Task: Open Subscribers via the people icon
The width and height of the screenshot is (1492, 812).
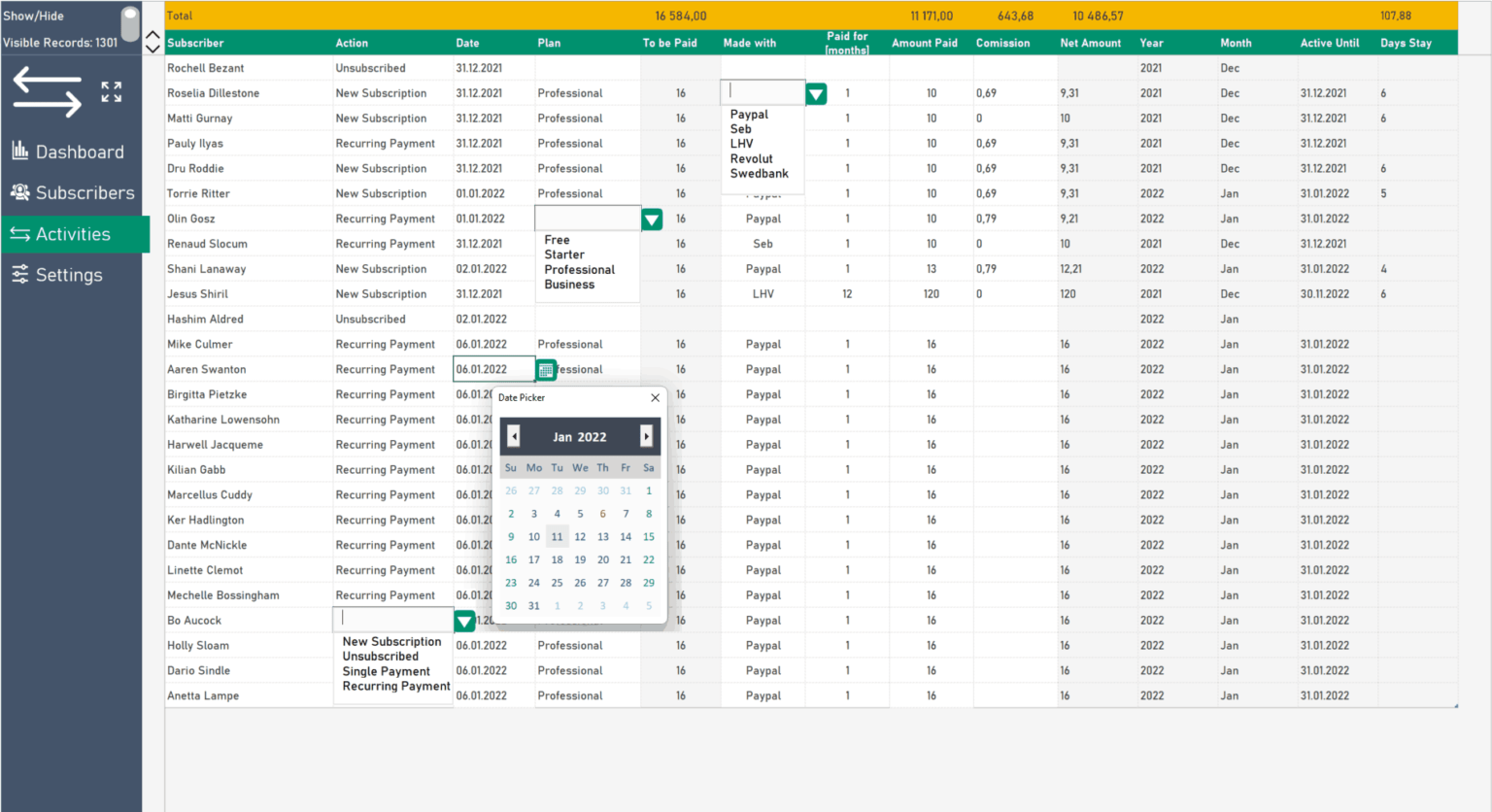Action: coord(19,192)
